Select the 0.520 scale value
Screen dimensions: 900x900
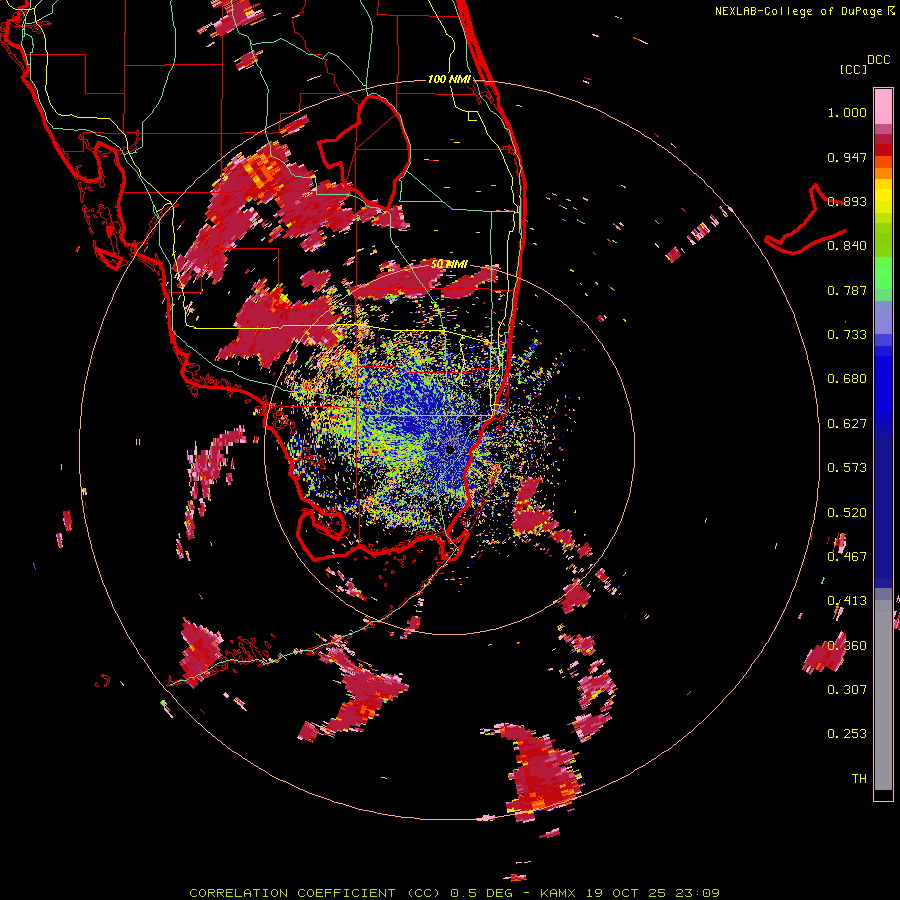(847, 513)
